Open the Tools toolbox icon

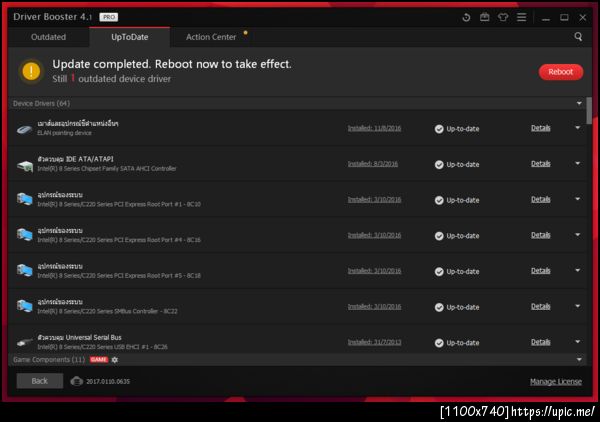pos(484,17)
